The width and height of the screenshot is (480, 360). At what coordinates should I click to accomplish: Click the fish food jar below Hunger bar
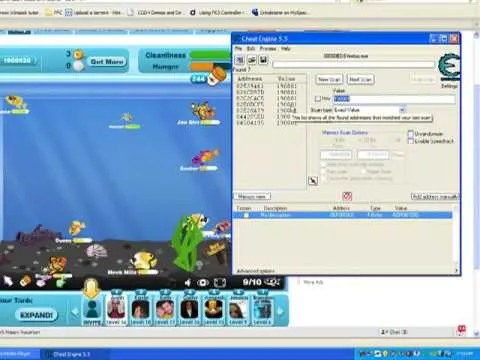click(x=218, y=75)
